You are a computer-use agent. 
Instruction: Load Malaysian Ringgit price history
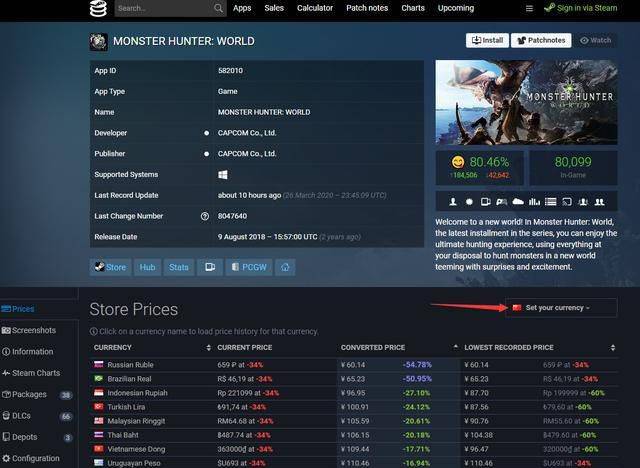tap(136, 421)
